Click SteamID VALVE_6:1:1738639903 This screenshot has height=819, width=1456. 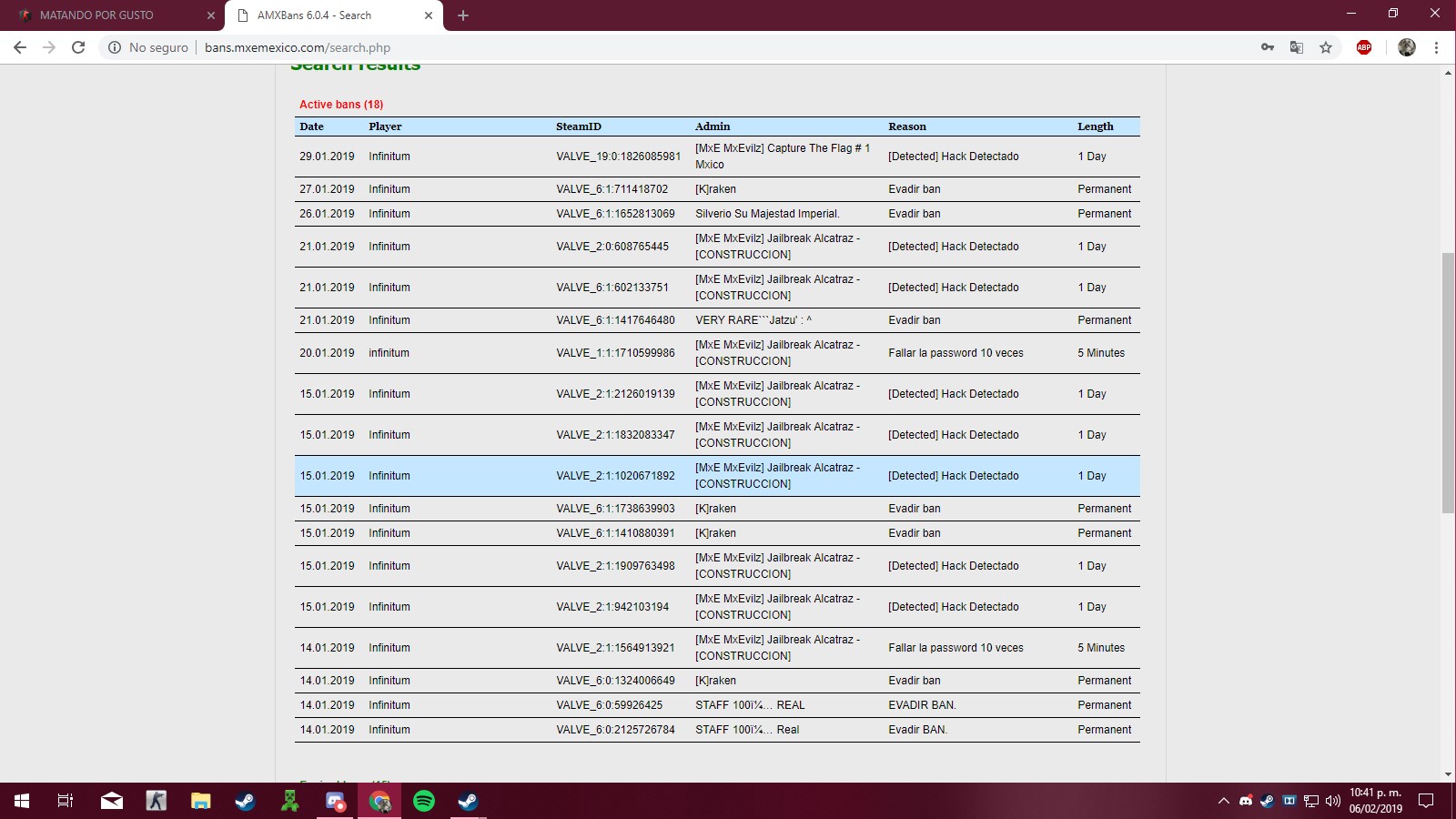[x=616, y=509]
